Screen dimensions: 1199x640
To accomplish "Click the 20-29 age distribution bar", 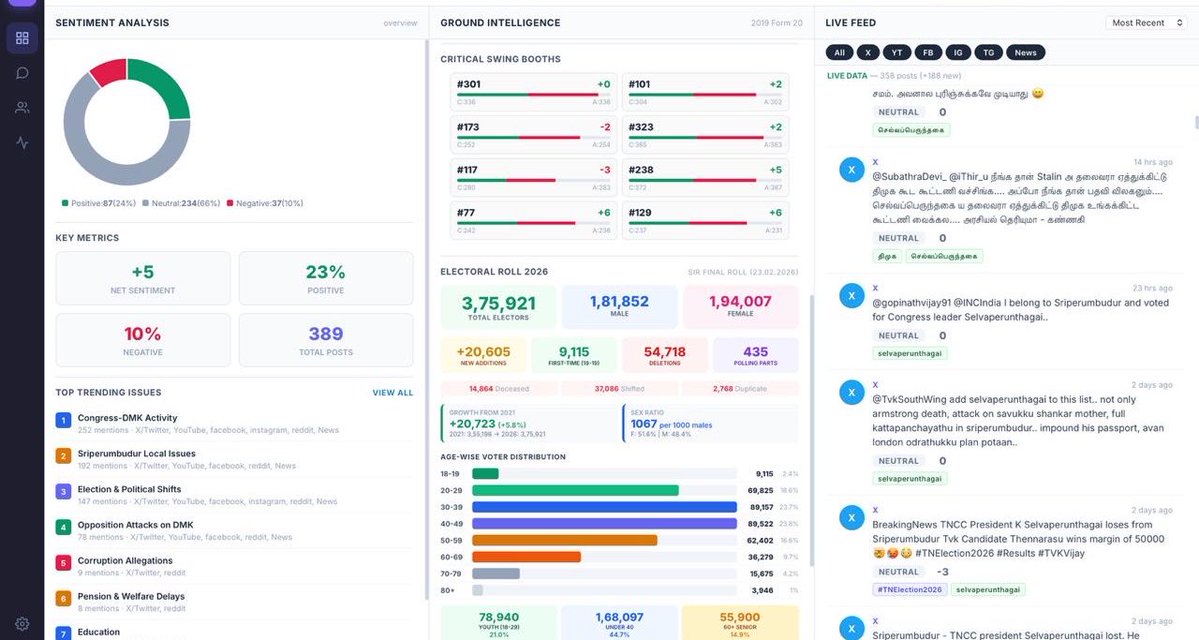I will pyautogui.click(x=575, y=490).
